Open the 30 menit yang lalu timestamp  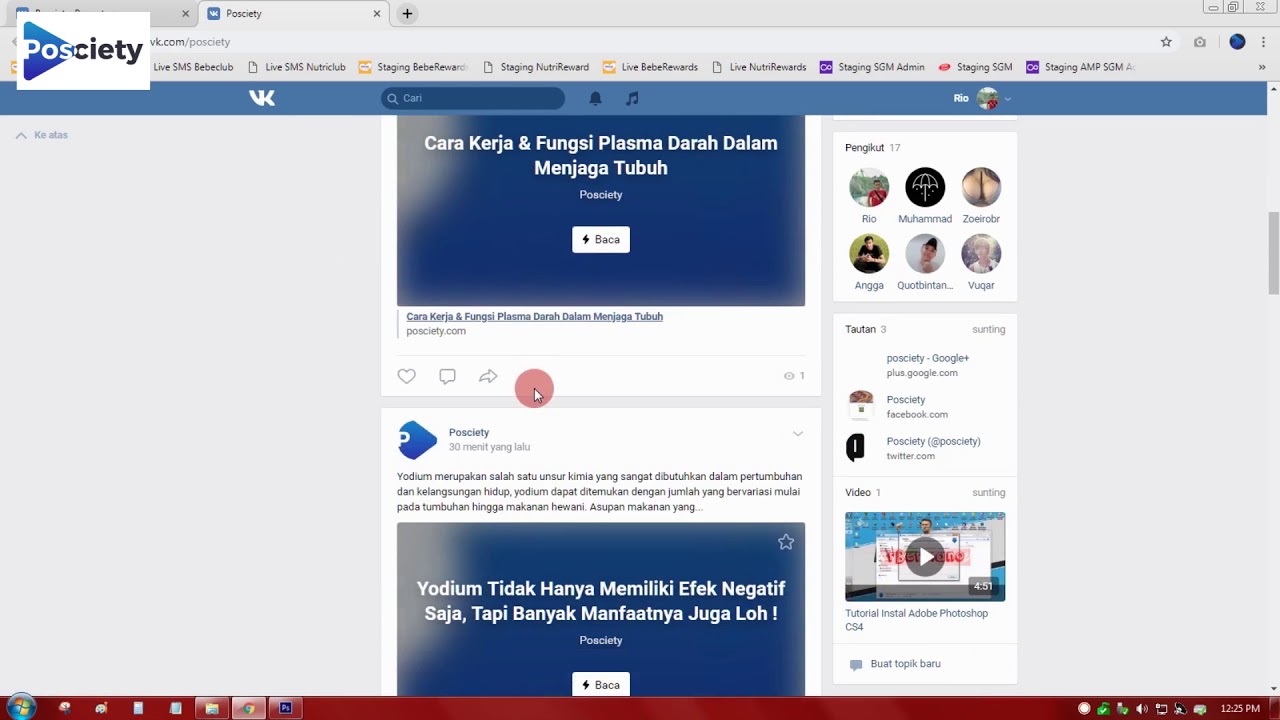[489, 447]
